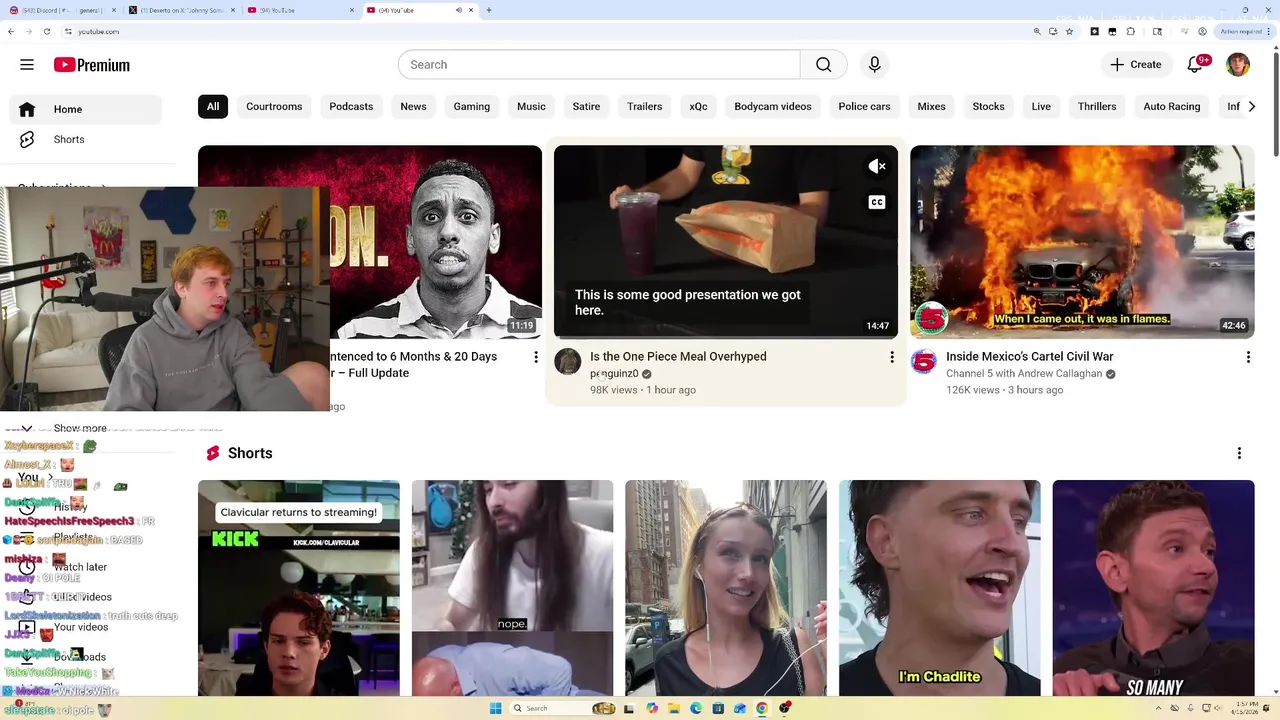1280x720 pixels.
Task: Switch to the Discord browser tab
Action: pyautogui.click(x=60, y=10)
